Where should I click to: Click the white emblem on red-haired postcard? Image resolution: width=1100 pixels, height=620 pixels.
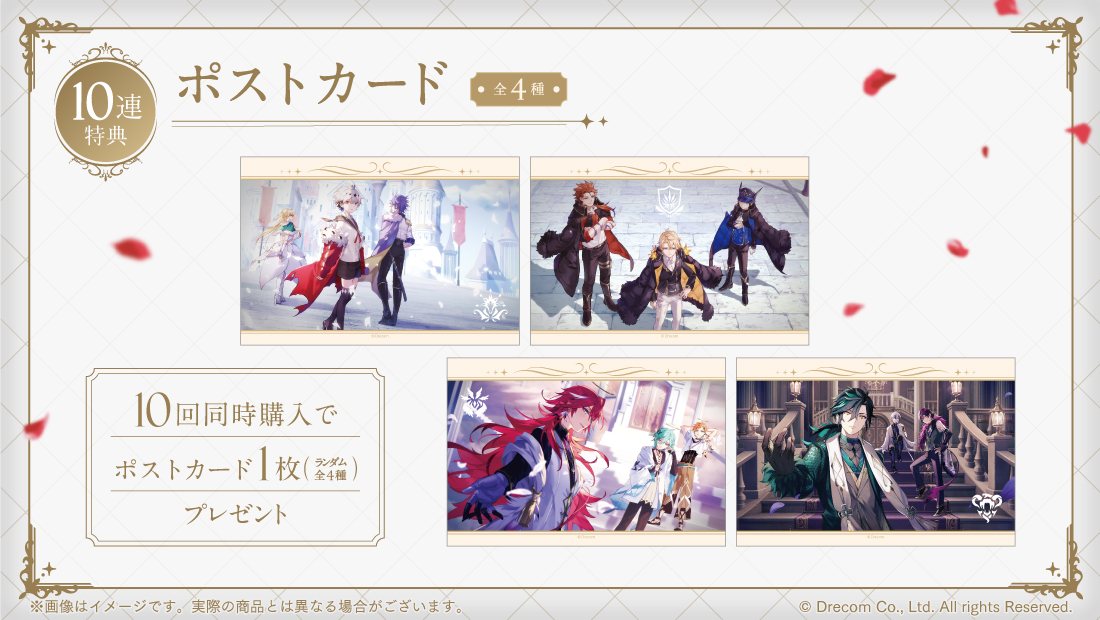(472, 400)
